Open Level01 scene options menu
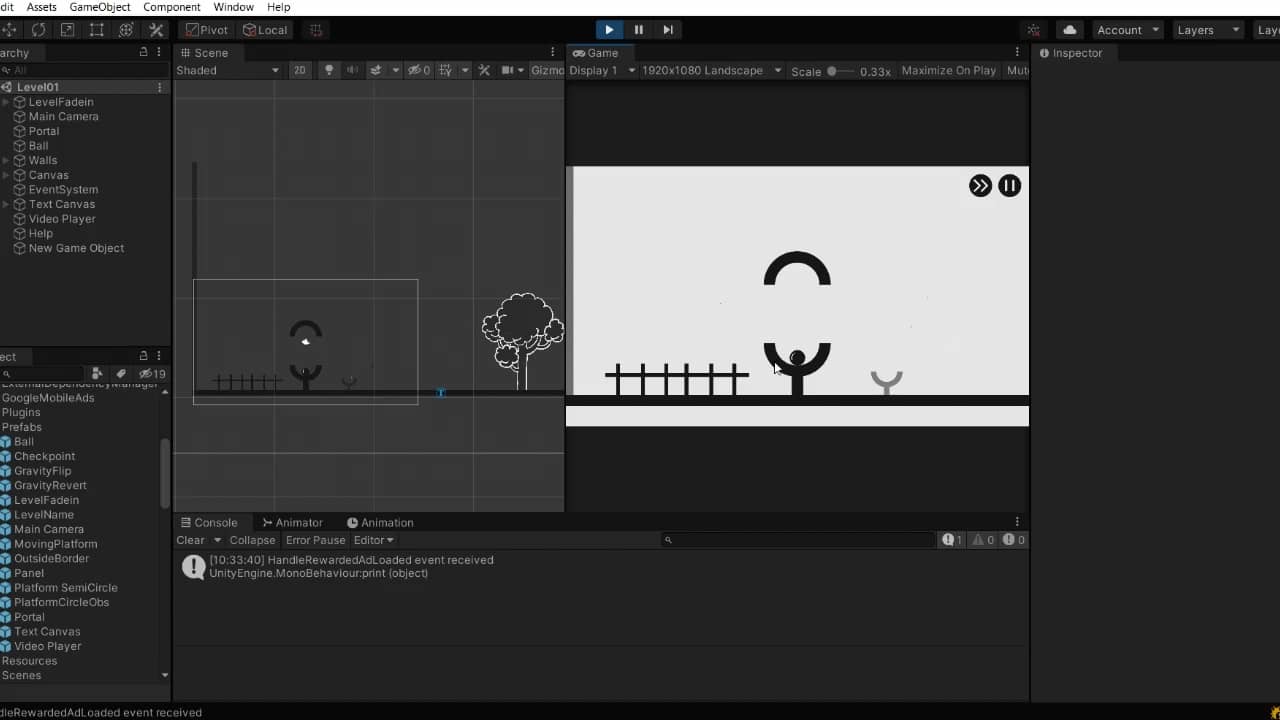 pyautogui.click(x=159, y=88)
